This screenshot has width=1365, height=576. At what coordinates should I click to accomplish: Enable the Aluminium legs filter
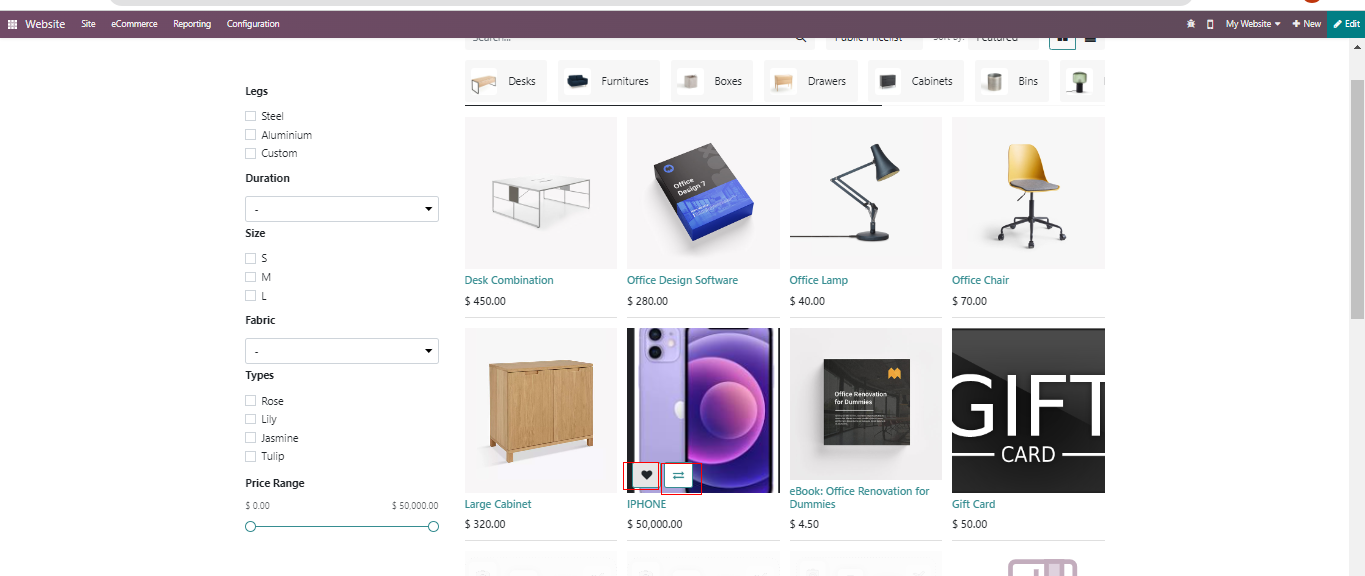[251, 135]
